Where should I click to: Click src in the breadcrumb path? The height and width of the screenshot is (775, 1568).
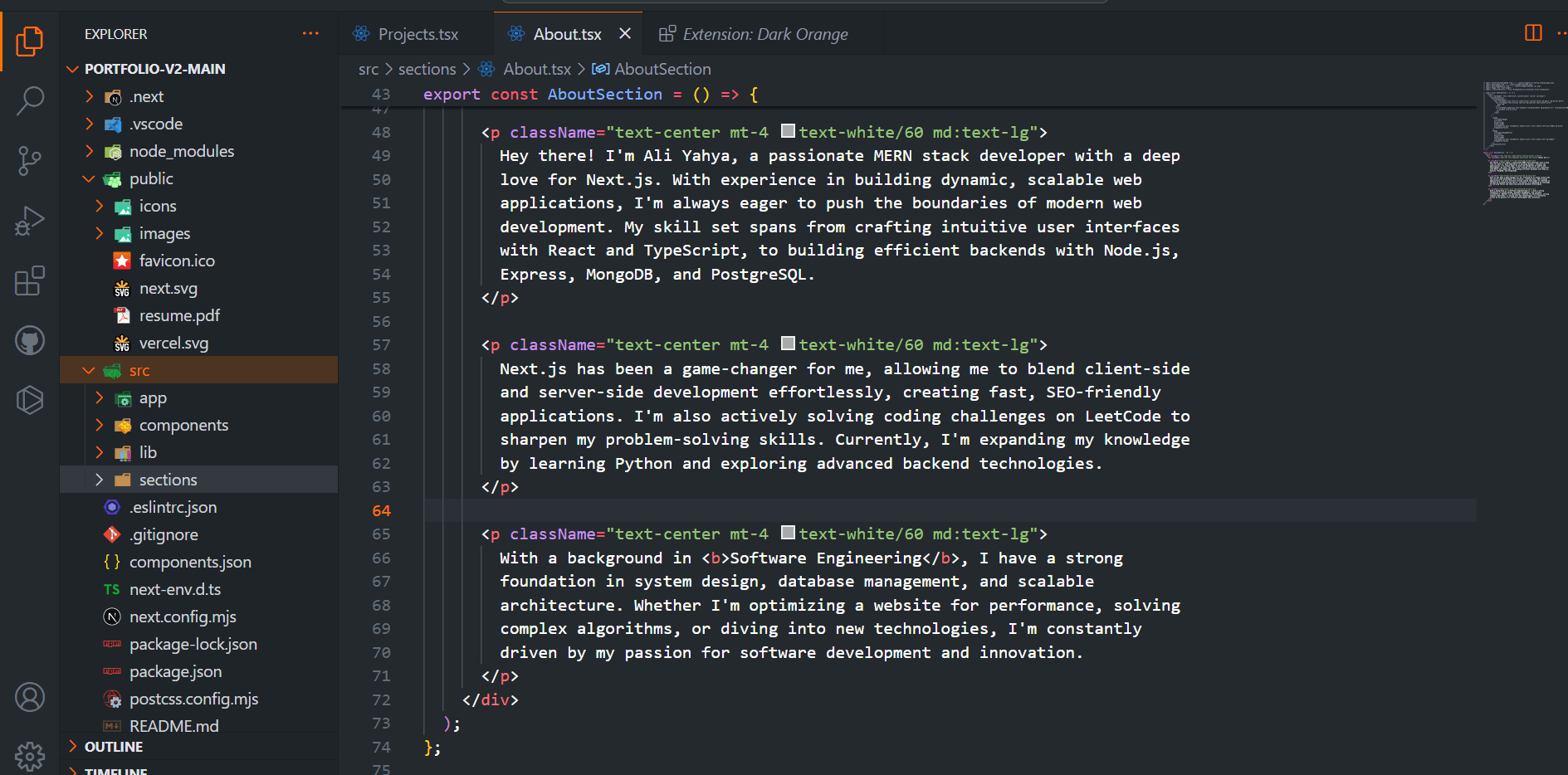coord(369,69)
